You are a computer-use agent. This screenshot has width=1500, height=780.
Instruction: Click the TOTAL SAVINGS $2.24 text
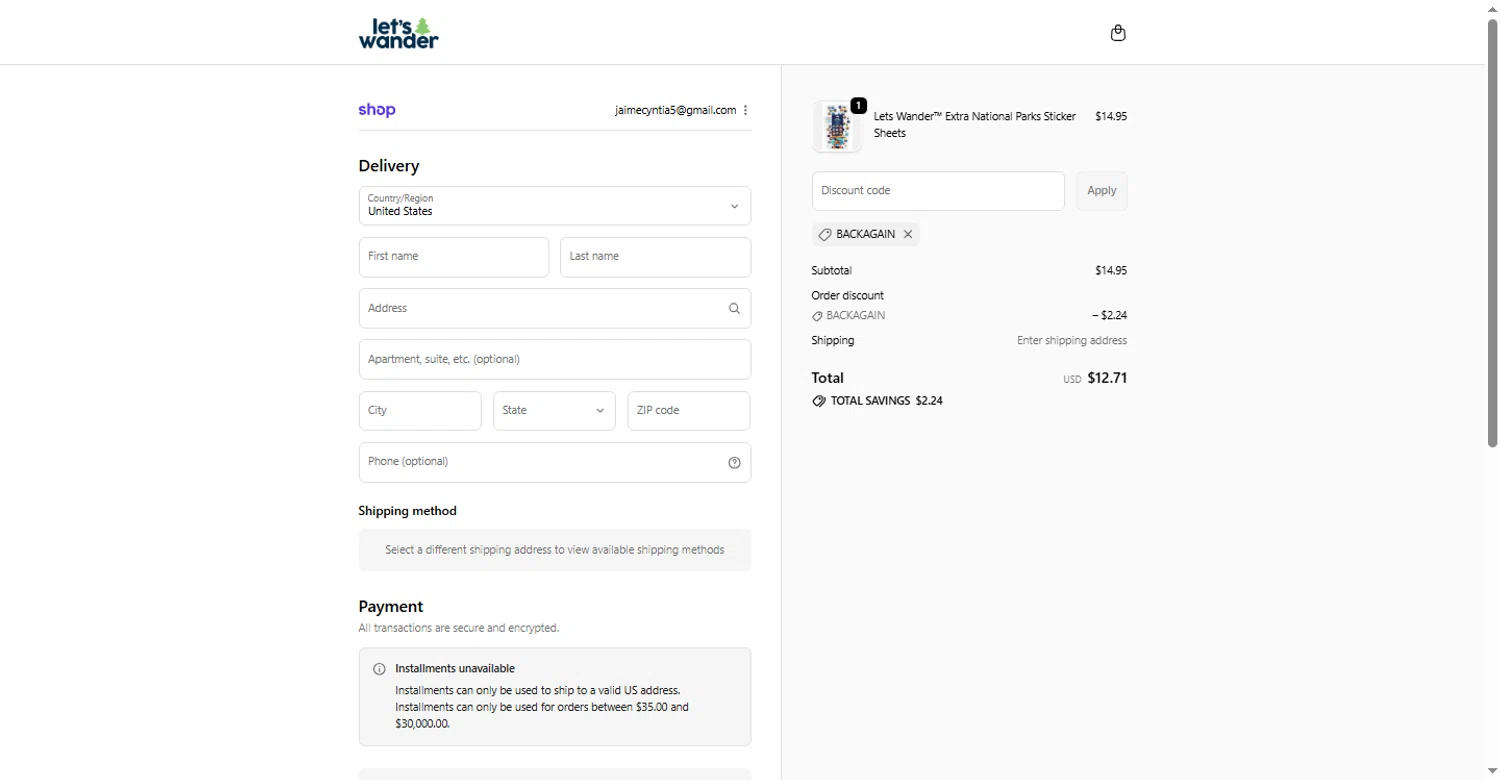pos(887,401)
